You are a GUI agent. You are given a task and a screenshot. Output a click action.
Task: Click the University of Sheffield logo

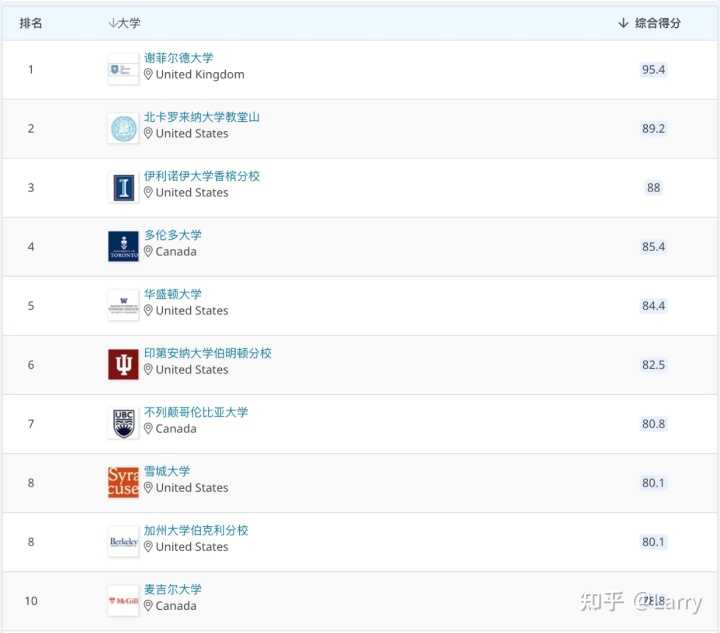coord(123,70)
